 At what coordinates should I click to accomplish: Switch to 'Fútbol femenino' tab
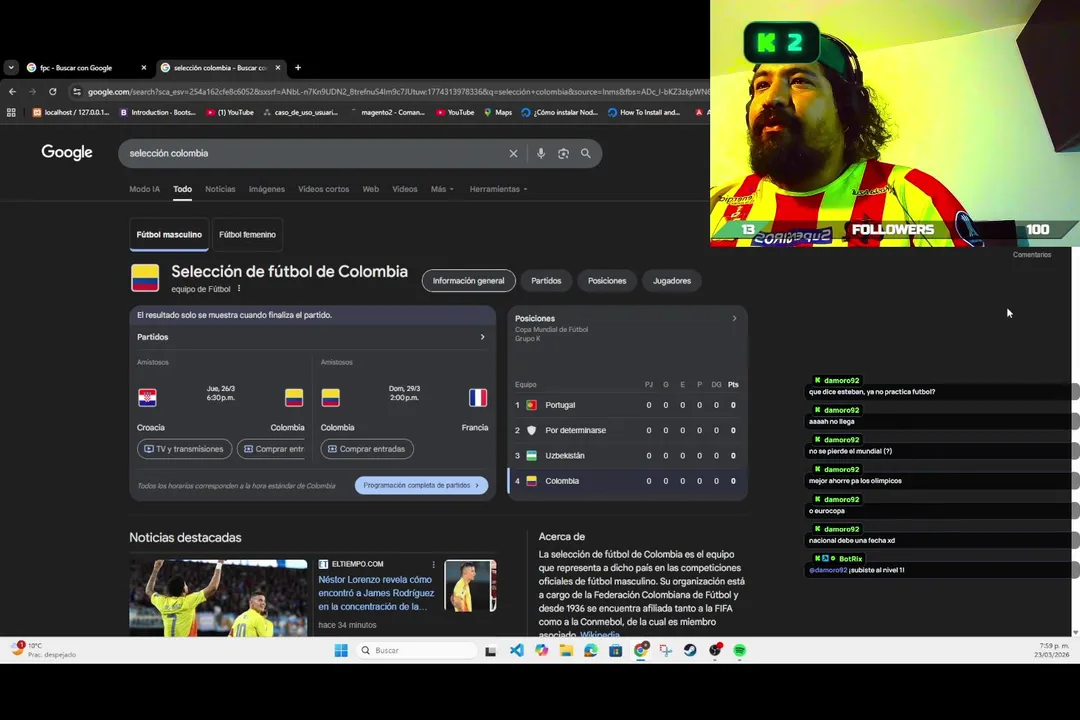[247, 234]
